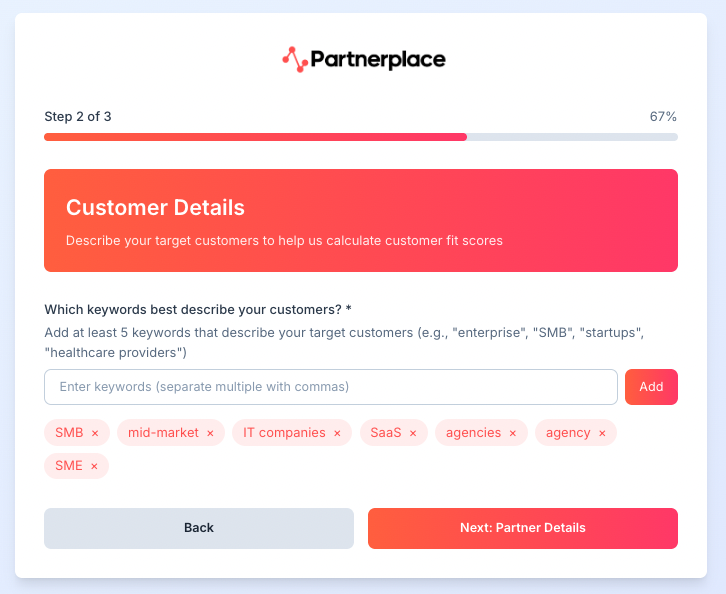Click the Step 2 of 3 label
This screenshot has width=726, height=594.
coord(78,116)
